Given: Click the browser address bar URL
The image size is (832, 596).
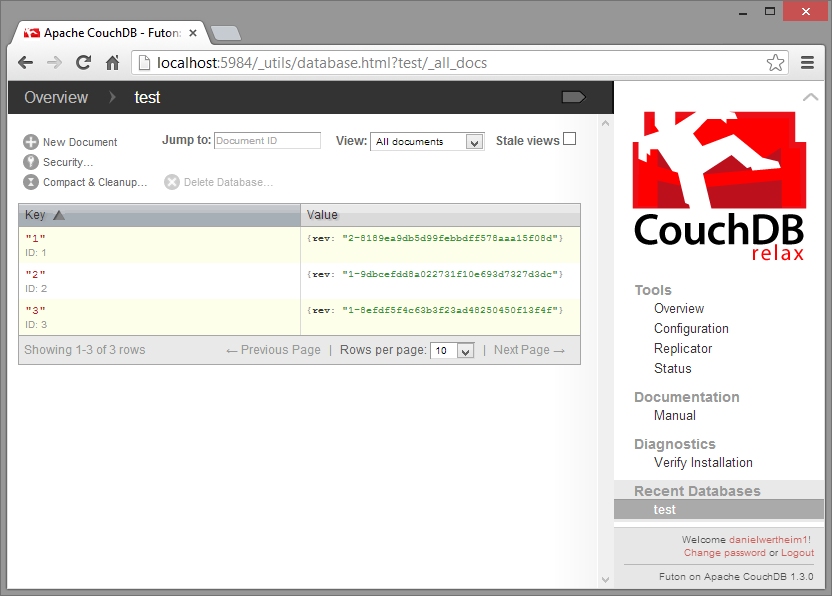Looking at the screenshot, I should tap(322, 63).
